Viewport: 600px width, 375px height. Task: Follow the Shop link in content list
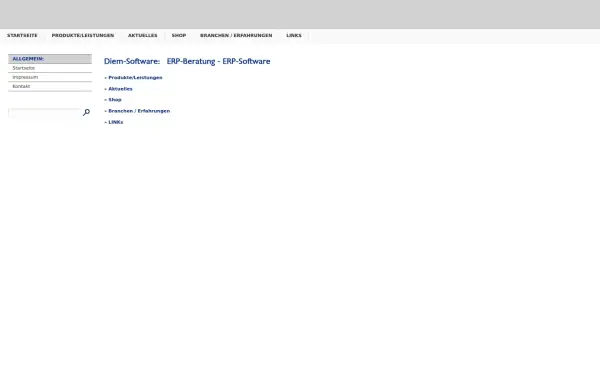point(115,100)
